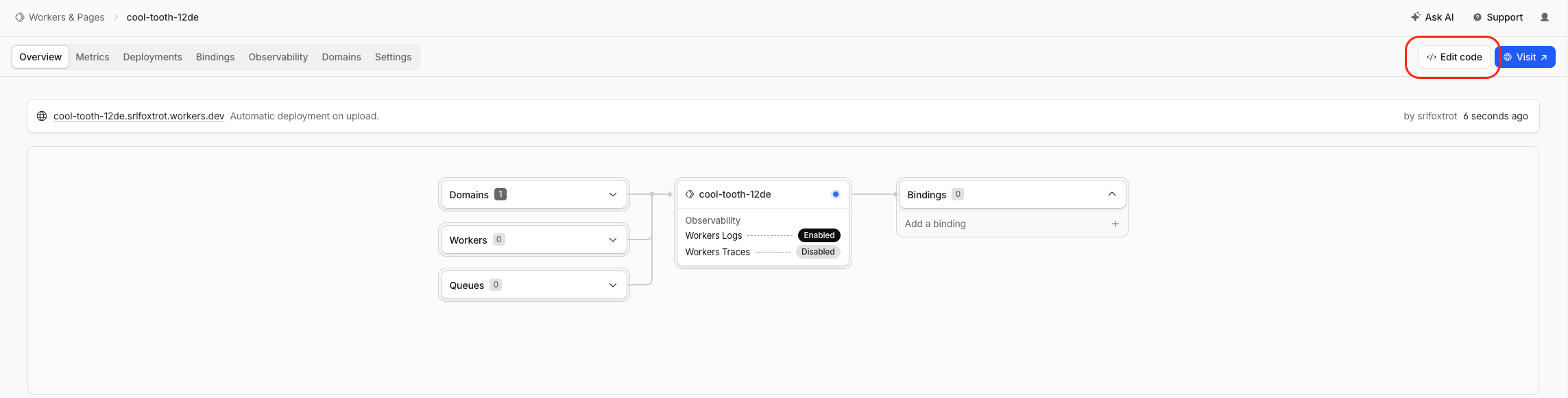Click the Workers Traces Disabled badge
Screen dimensions: 1568x398
click(818, 252)
